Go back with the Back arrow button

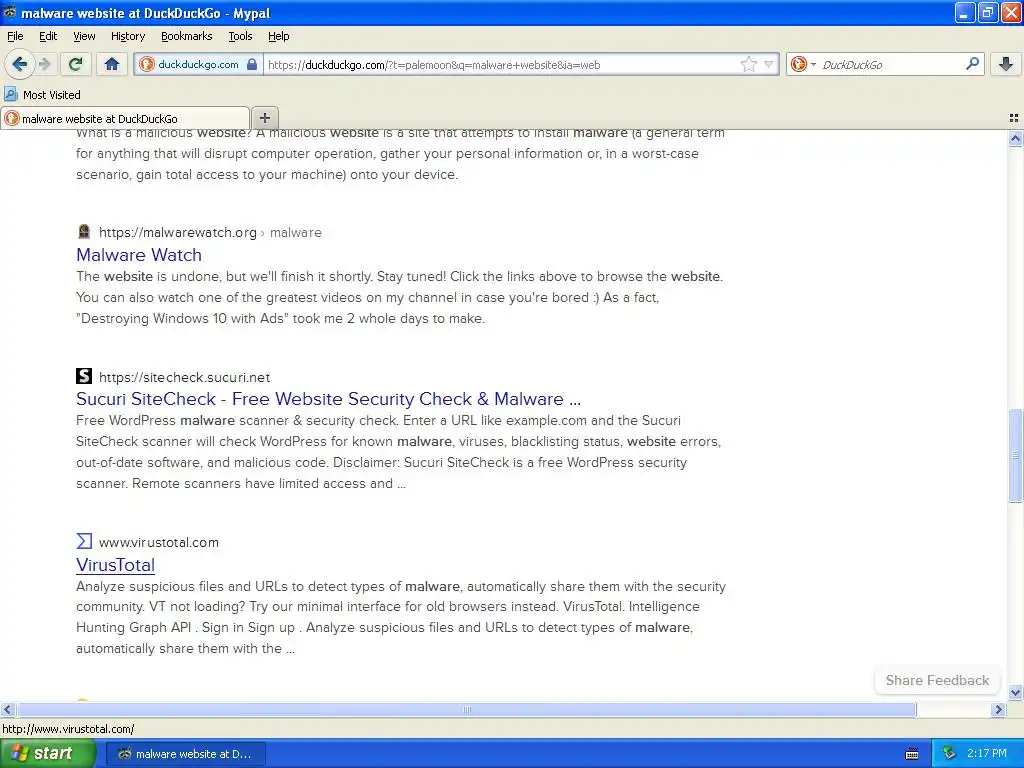tap(20, 64)
